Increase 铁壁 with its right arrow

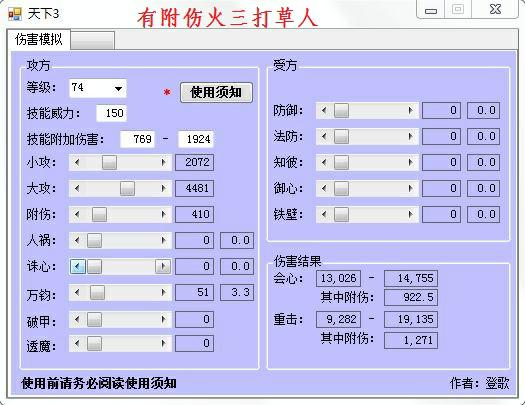click(410, 215)
